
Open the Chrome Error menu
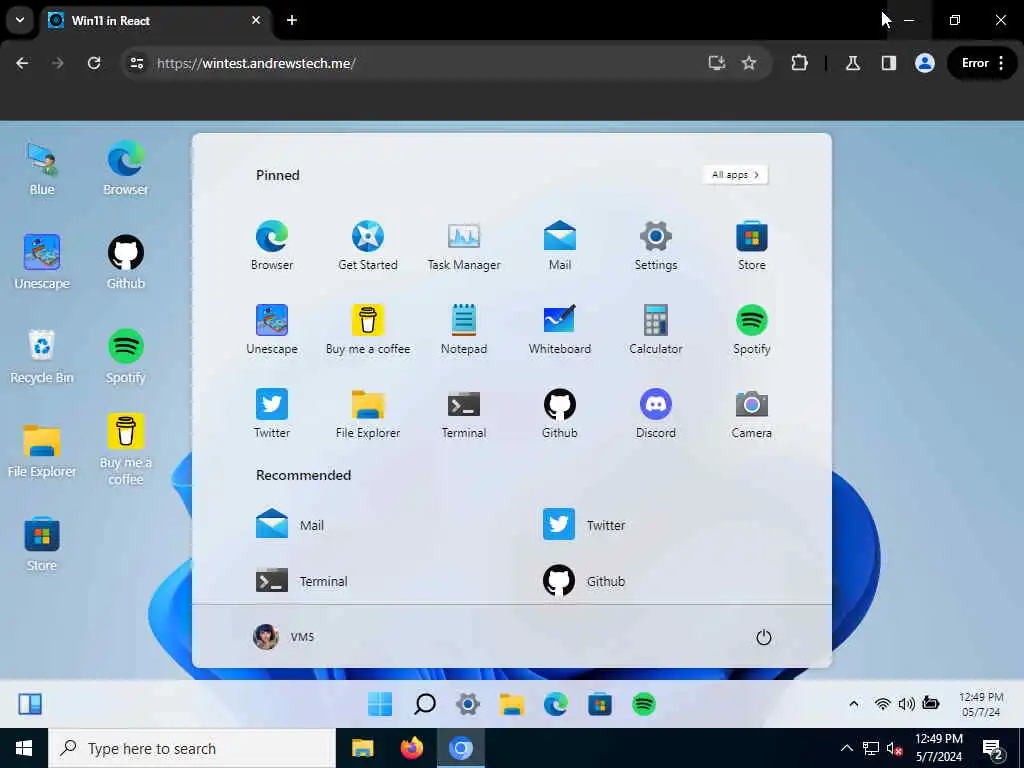tap(983, 63)
